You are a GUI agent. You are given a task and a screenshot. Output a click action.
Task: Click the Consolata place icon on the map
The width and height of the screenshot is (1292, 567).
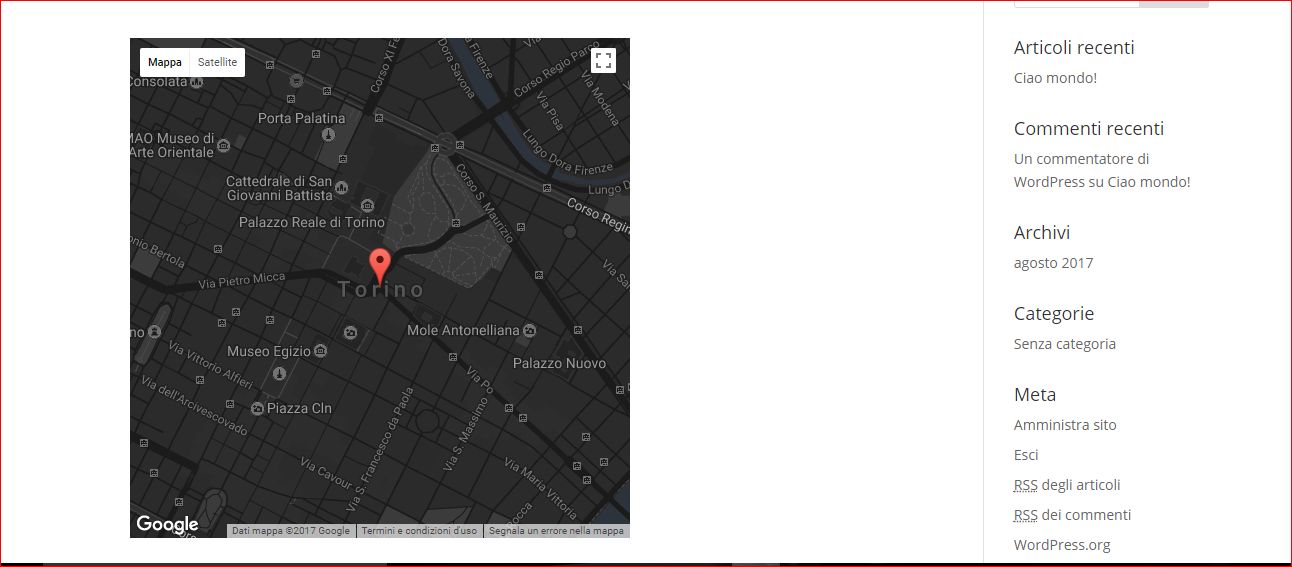click(x=197, y=82)
